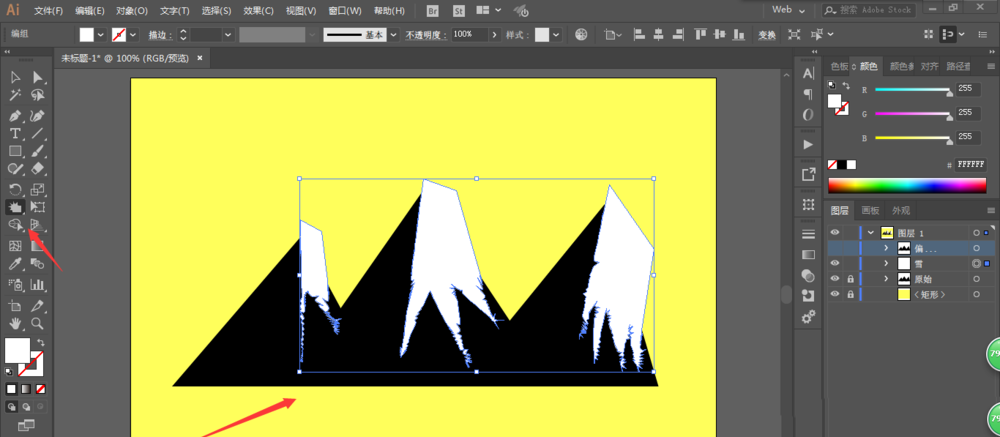Swap fill and stroke in tools panel
This screenshot has height=437, width=1000.
[x=40, y=343]
